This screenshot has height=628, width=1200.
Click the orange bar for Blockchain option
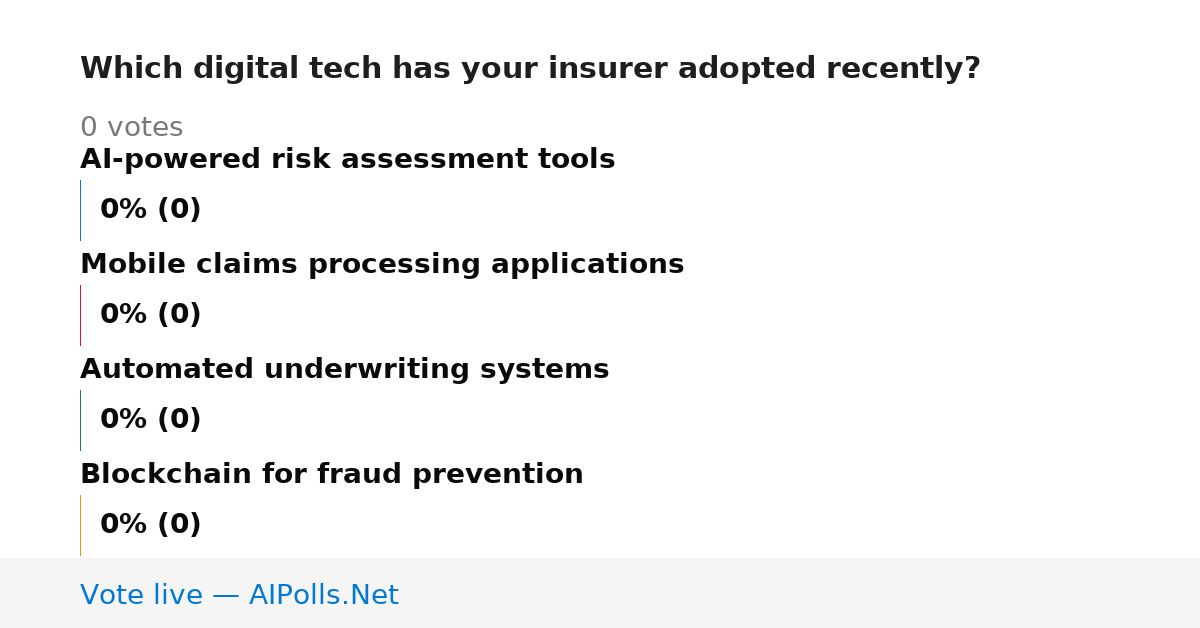(80, 525)
